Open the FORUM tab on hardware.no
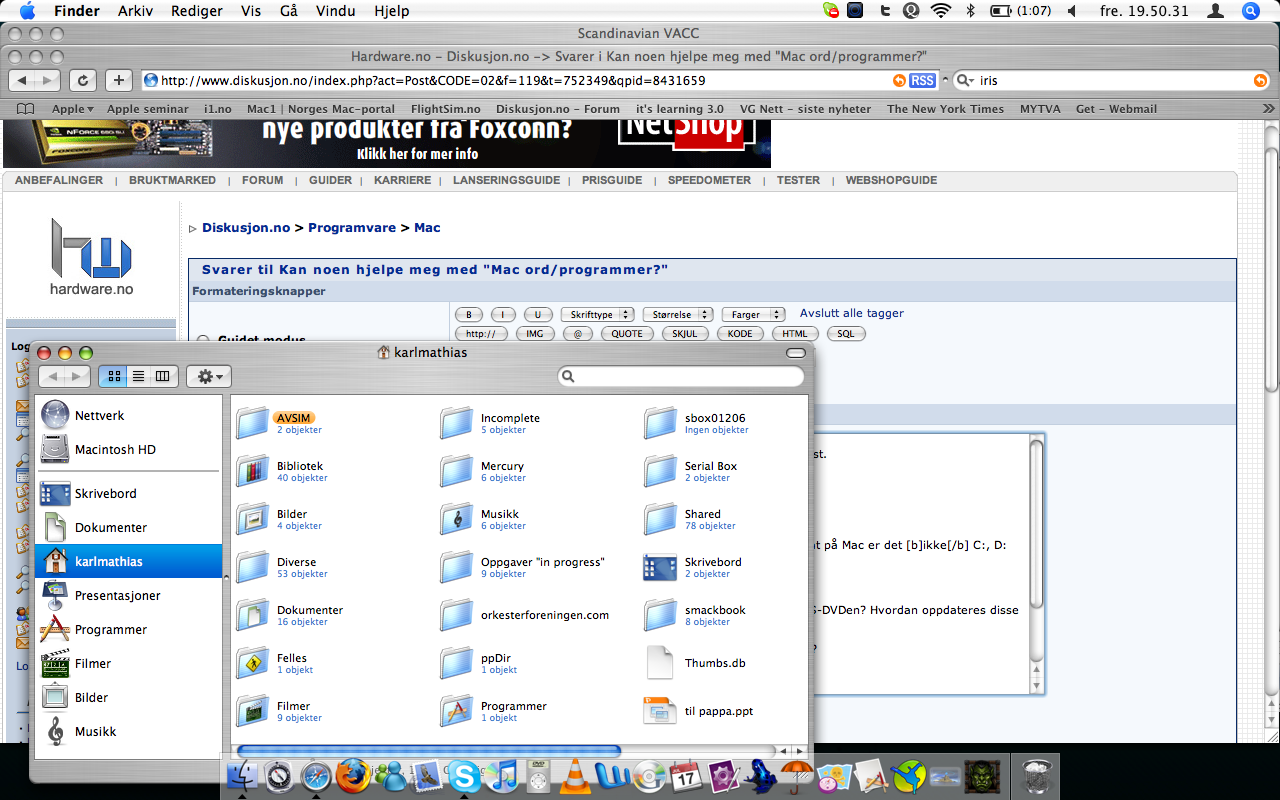 (262, 180)
